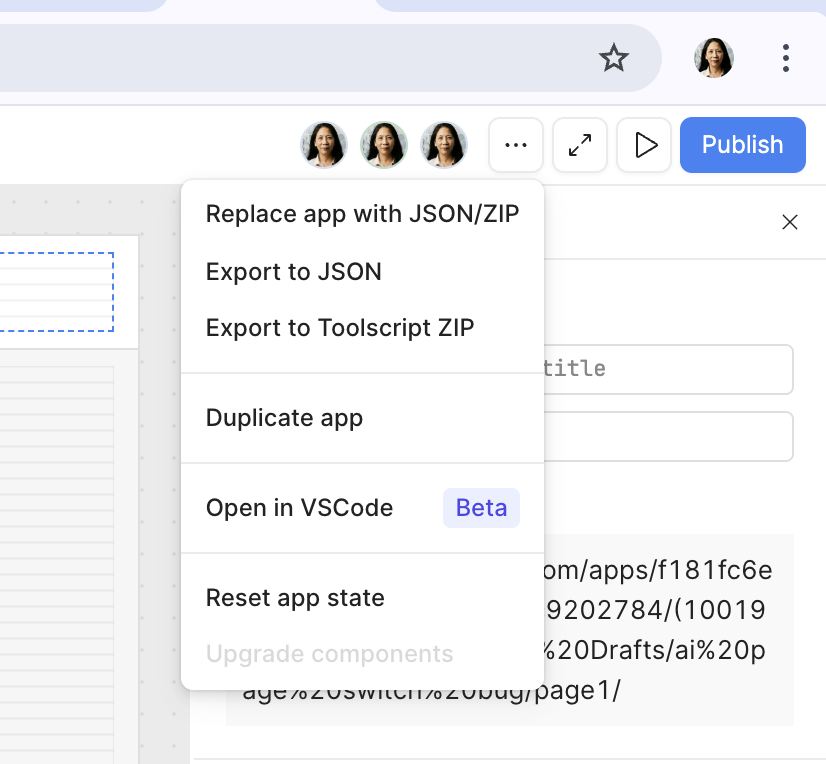Image resolution: width=826 pixels, height=764 pixels.
Task: Choose Duplicate app from the menu
Action: click(x=362, y=418)
